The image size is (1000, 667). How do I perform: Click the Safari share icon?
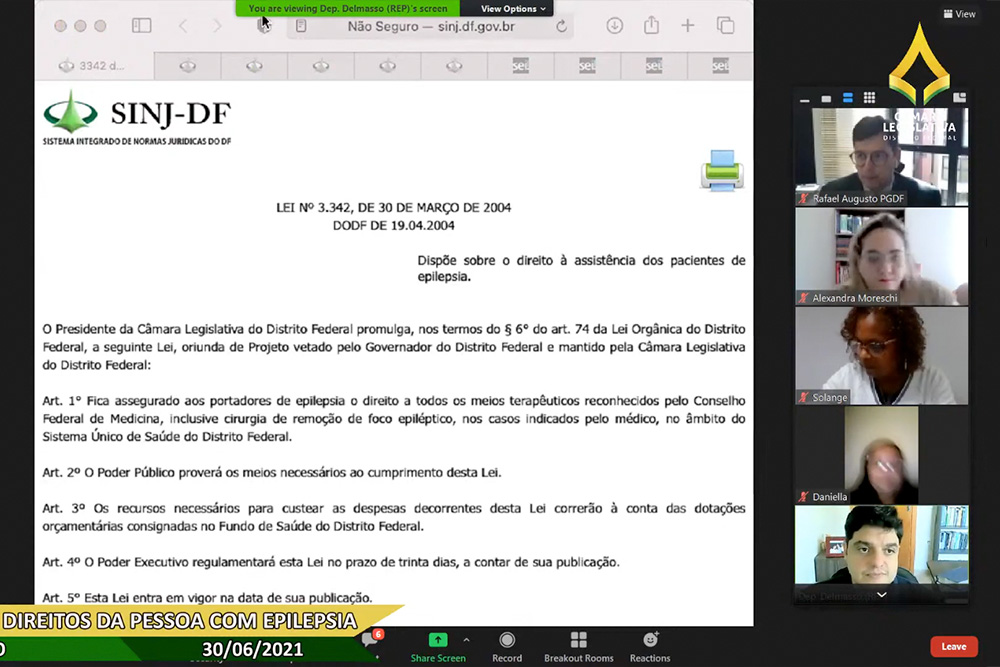tap(651, 26)
